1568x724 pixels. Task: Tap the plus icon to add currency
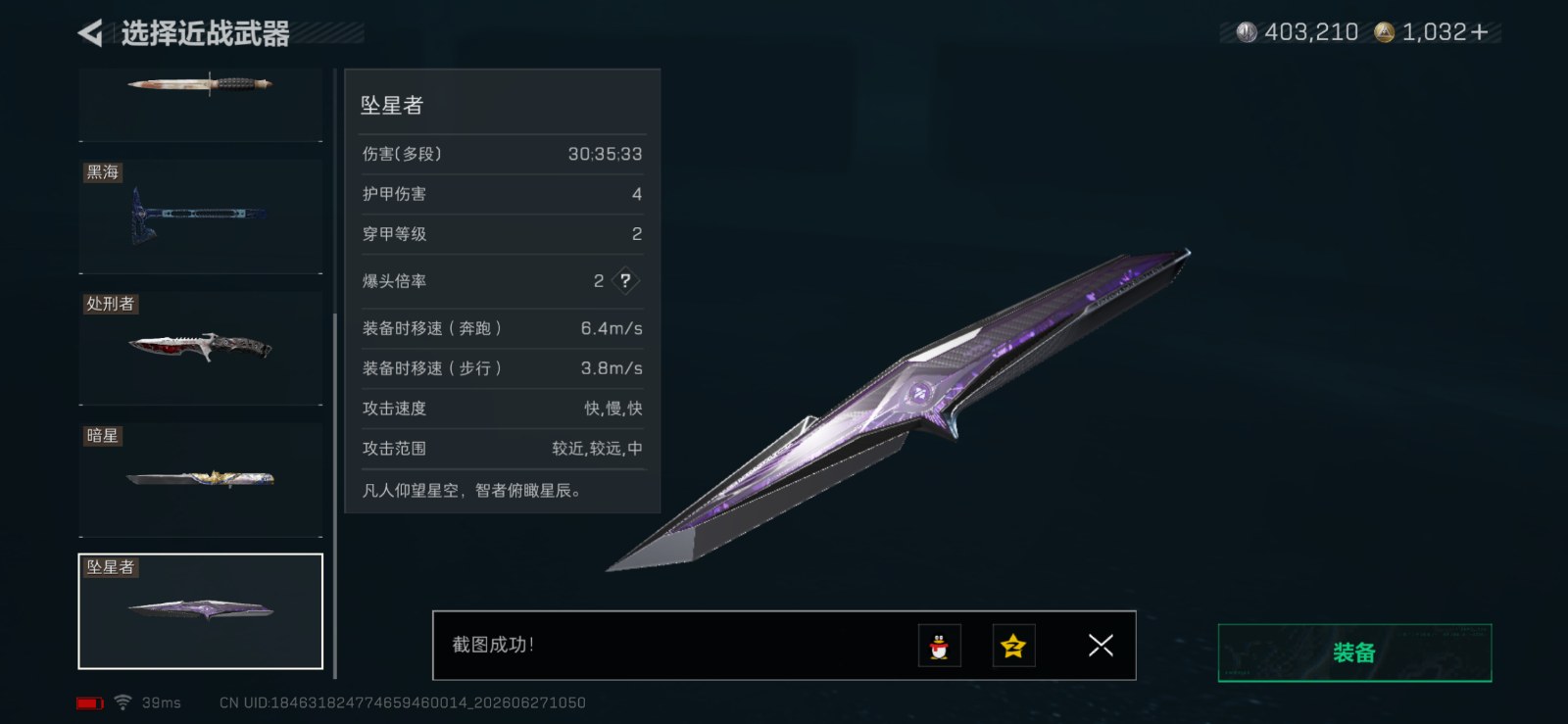pyautogui.click(x=1479, y=32)
